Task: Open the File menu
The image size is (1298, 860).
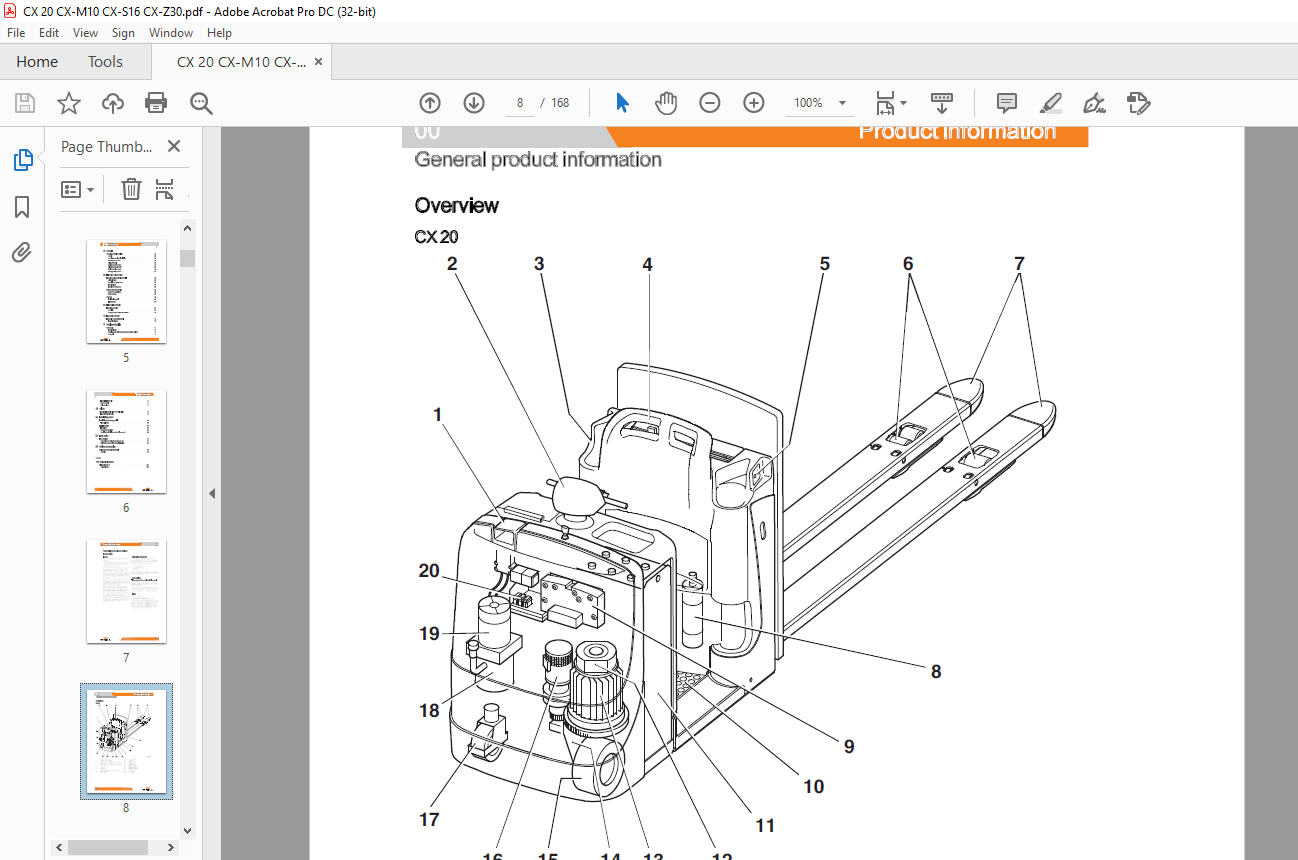Action: click(16, 33)
